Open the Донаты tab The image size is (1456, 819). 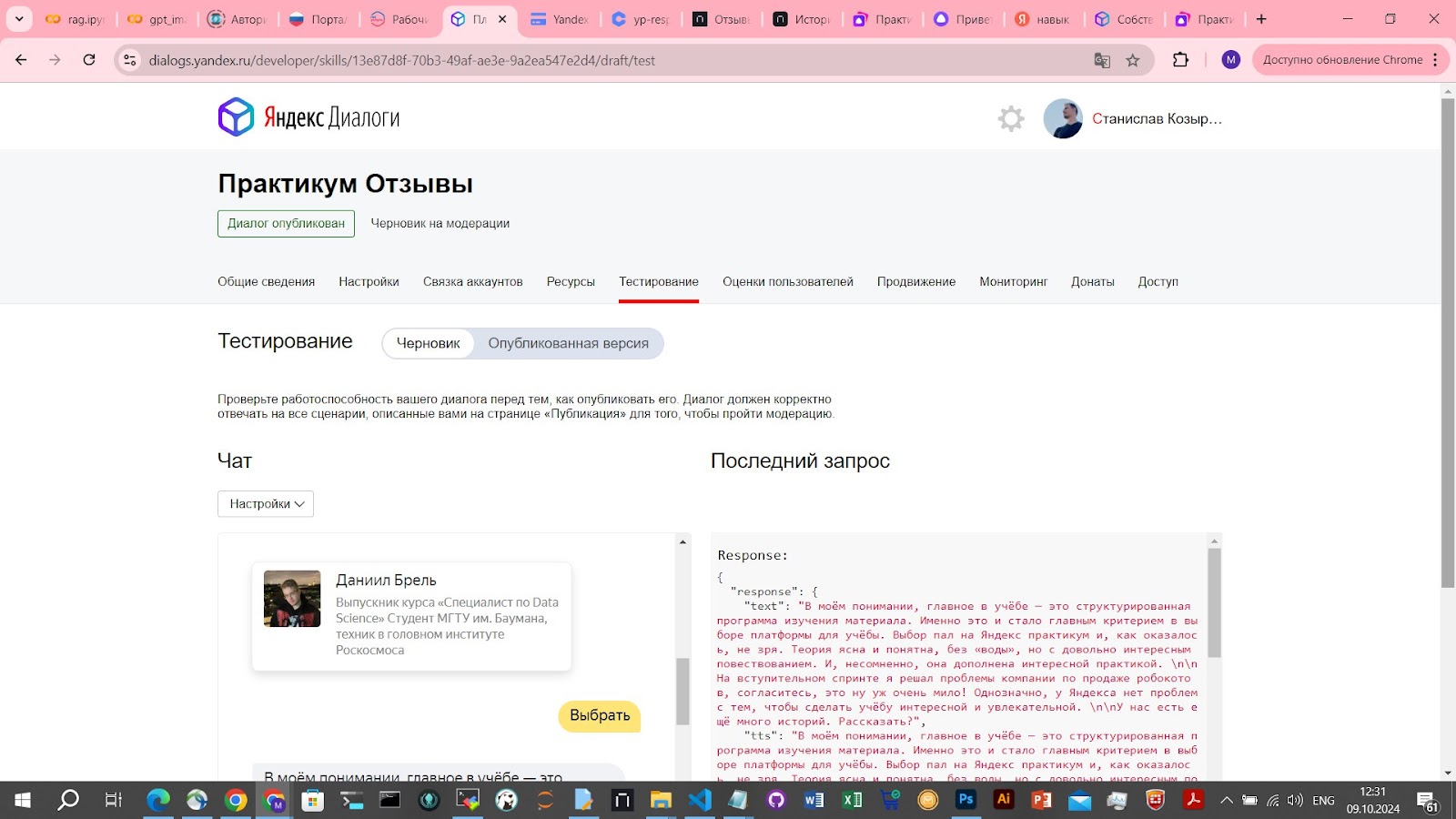coord(1093,282)
